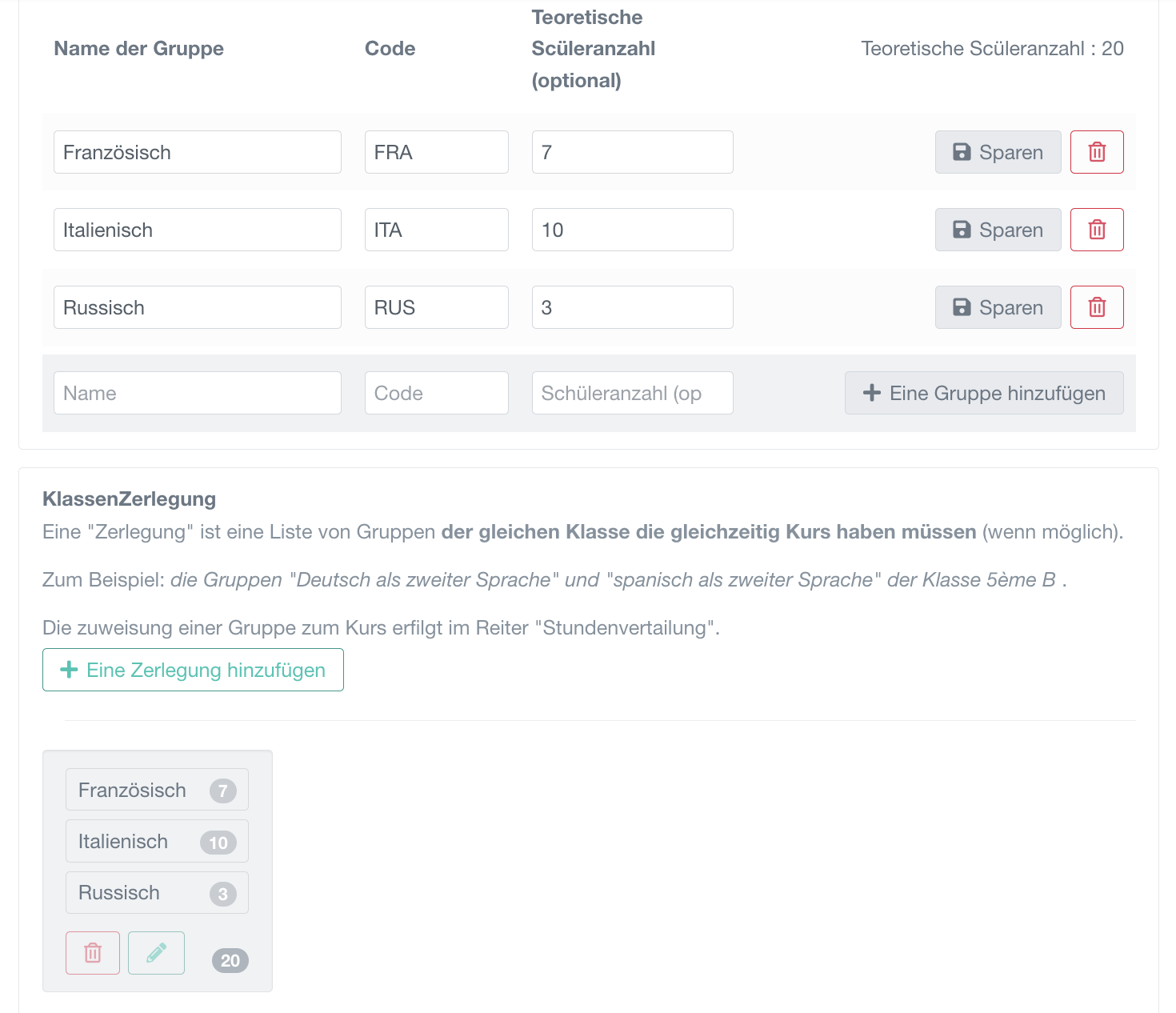Focus the empty Schüleranzahl input

coord(632,393)
